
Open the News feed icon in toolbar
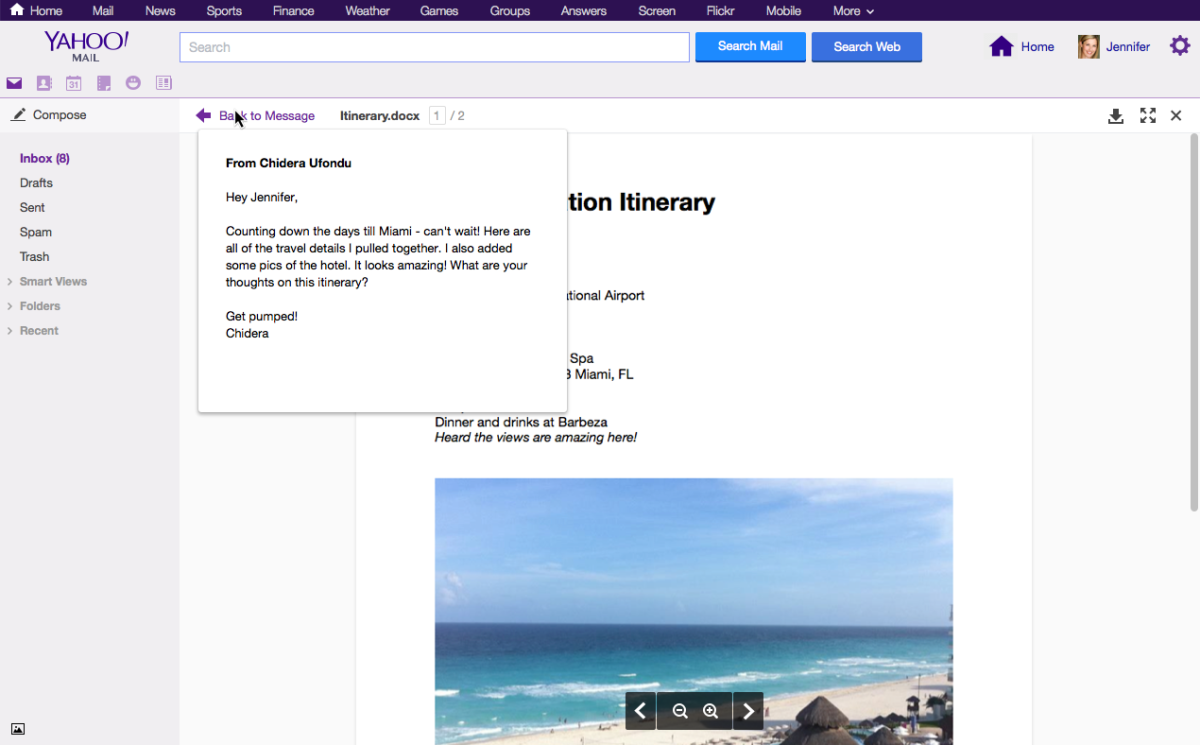click(163, 83)
